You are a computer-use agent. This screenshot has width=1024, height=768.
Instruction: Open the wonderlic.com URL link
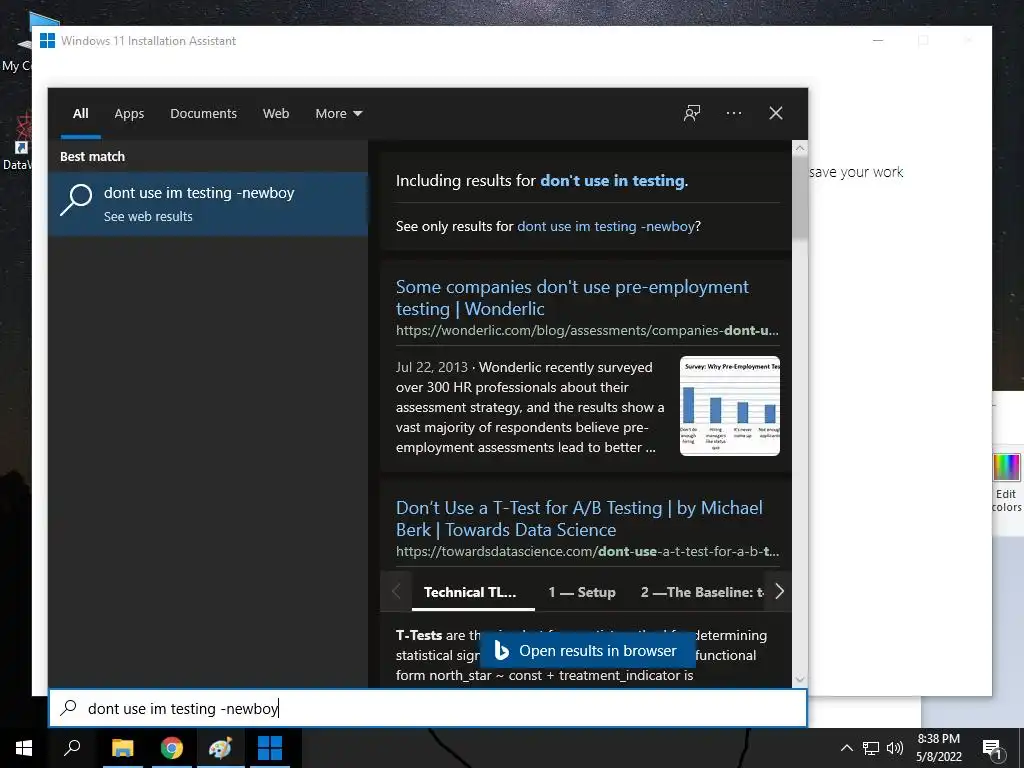click(587, 330)
